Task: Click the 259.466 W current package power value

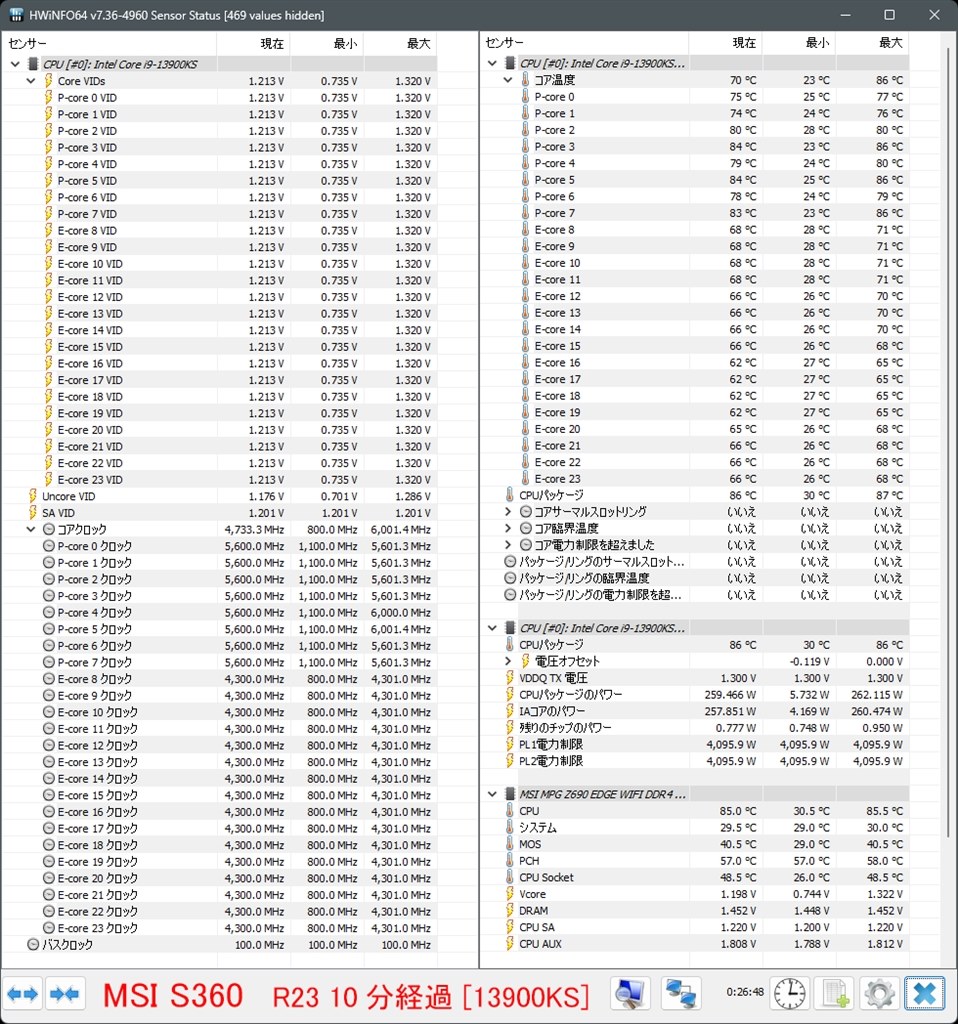Action: coord(730,694)
